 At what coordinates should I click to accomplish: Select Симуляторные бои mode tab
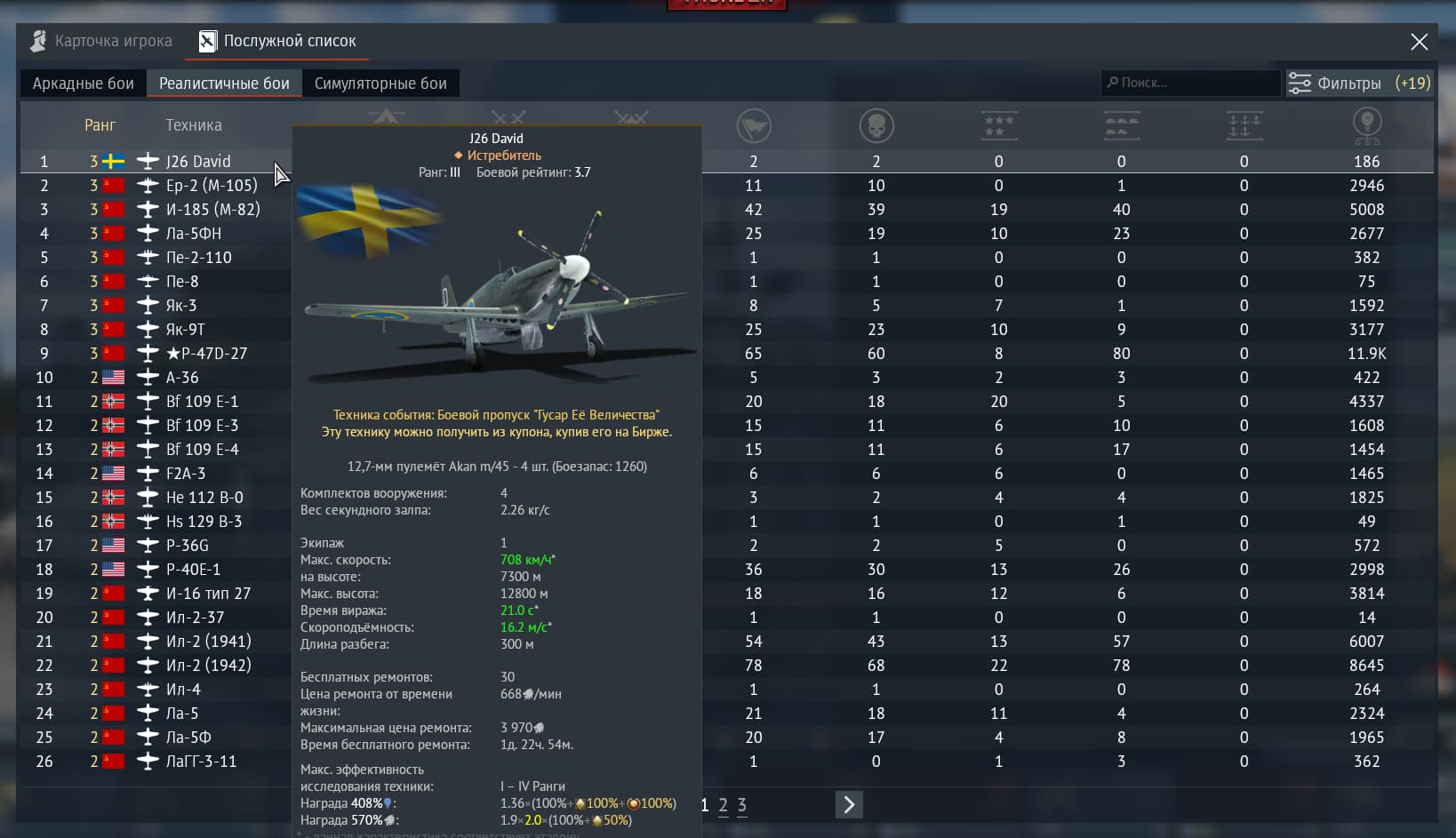[x=380, y=84]
